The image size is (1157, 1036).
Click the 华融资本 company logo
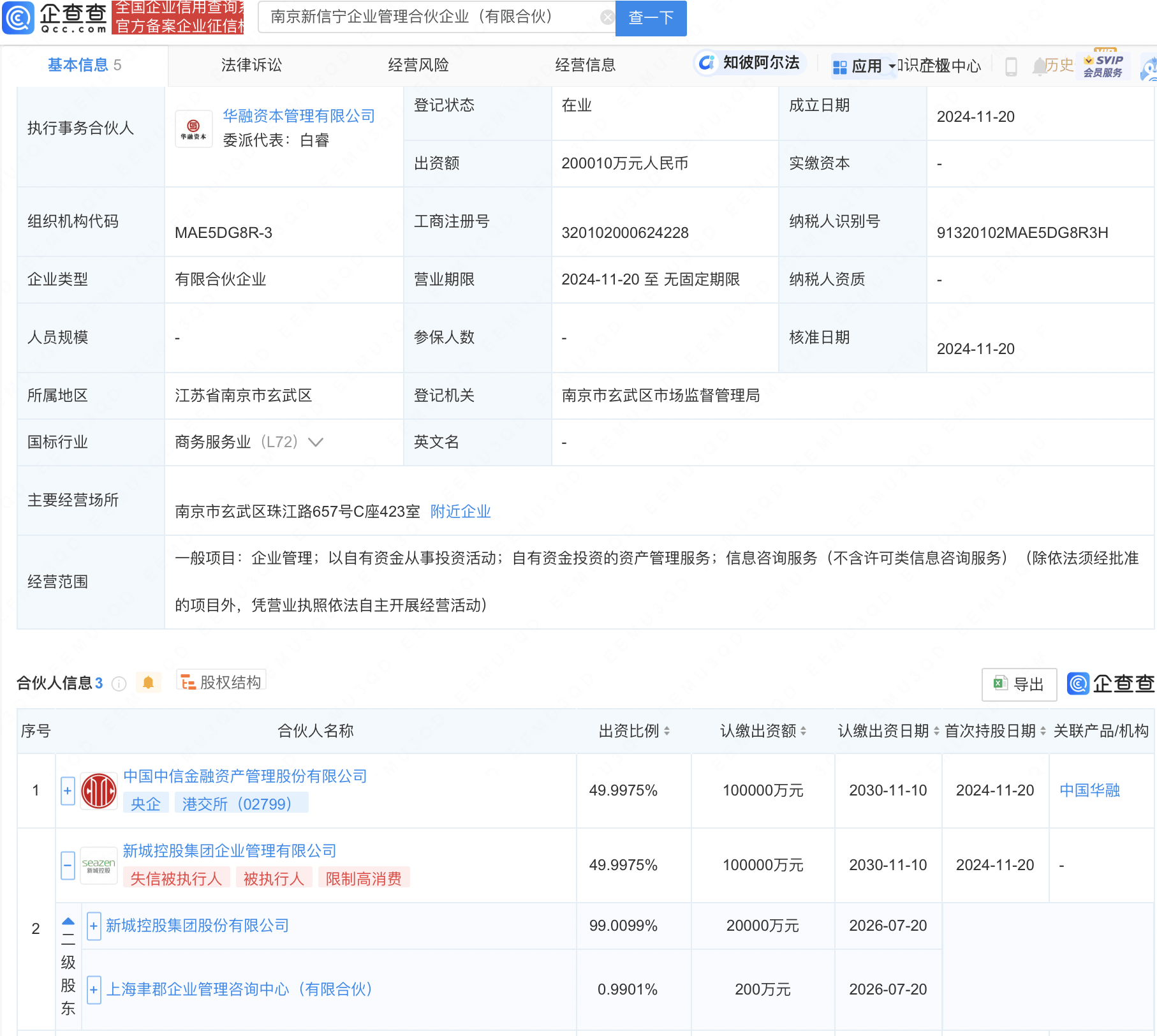[x=194, y=129]
